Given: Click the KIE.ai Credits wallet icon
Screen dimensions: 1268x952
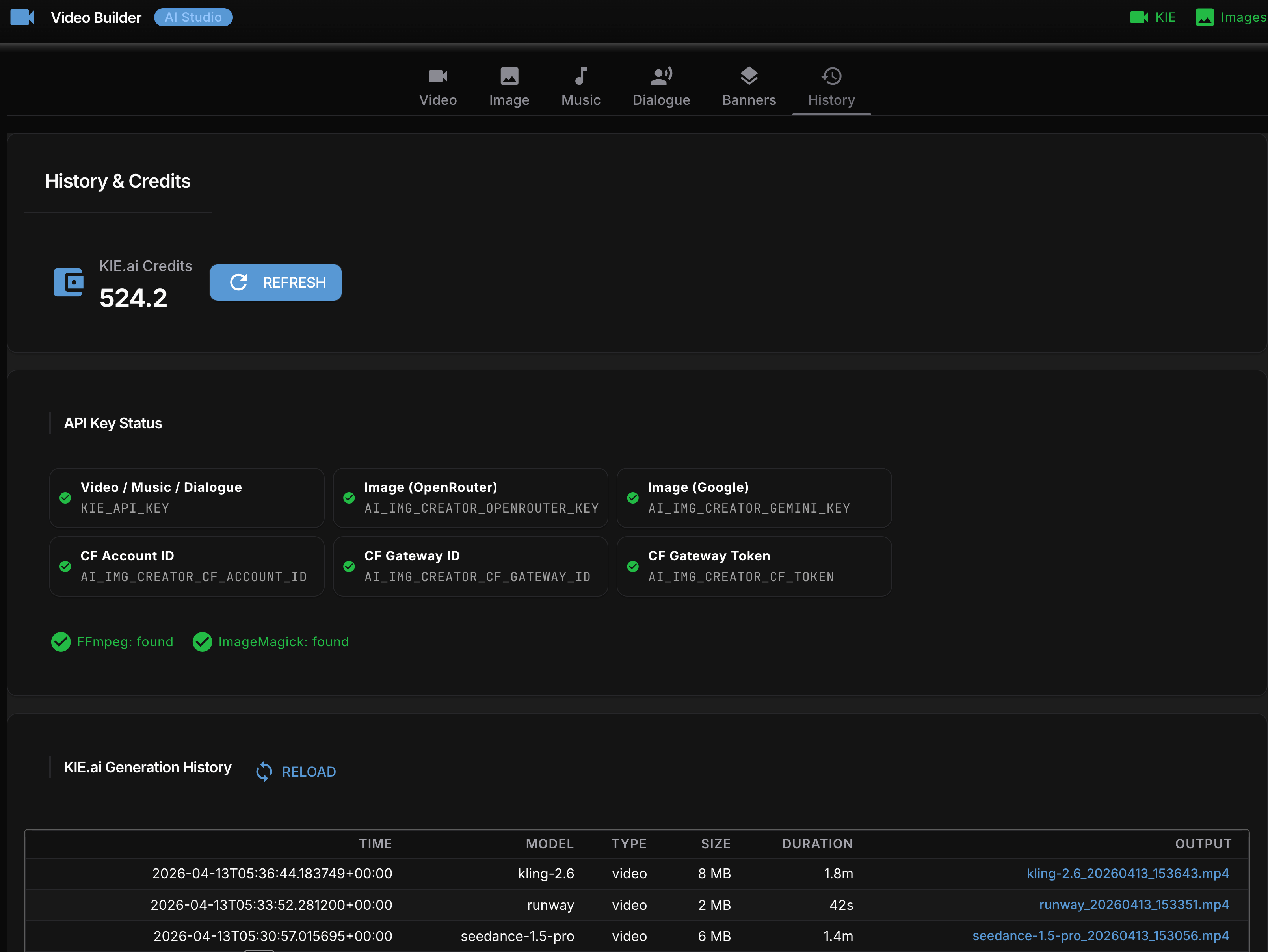Looking at the screenshot, I should click(x=69, y=282).
